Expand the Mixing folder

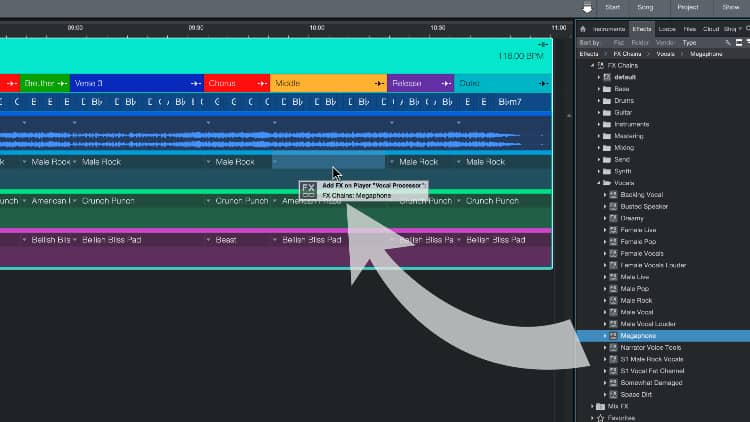coord(599,148)
